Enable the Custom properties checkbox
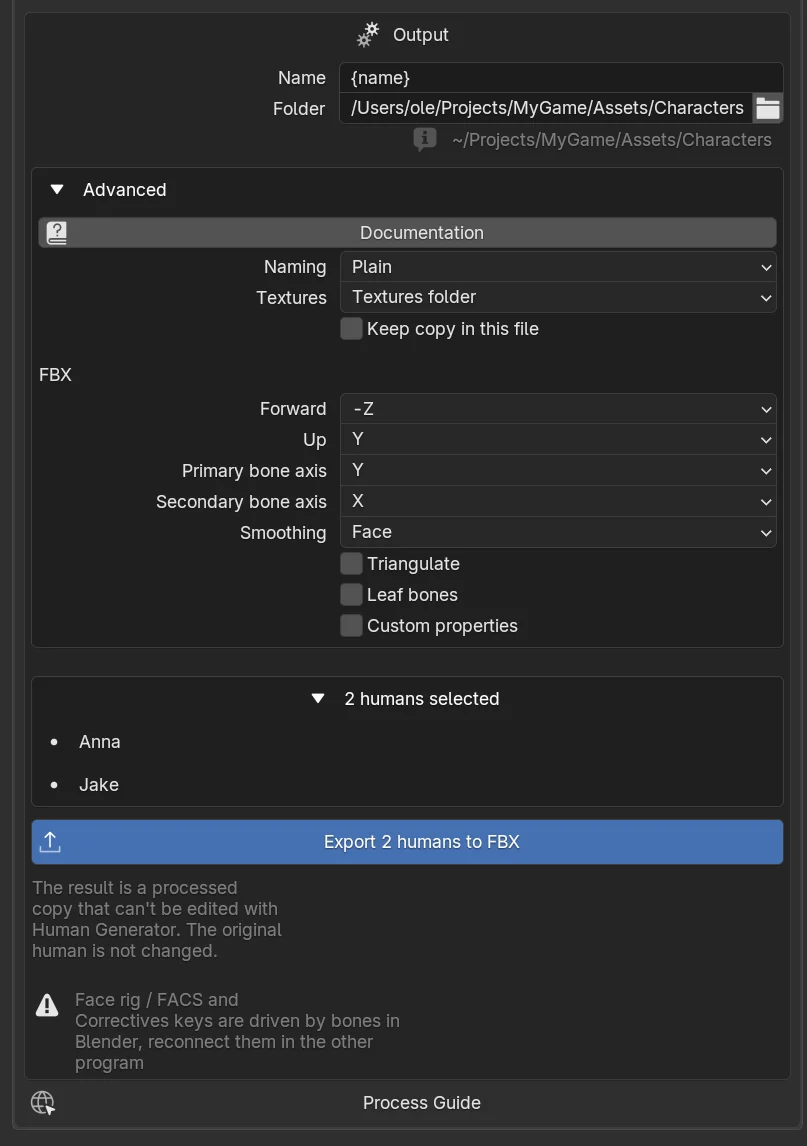 pos(352,626)
